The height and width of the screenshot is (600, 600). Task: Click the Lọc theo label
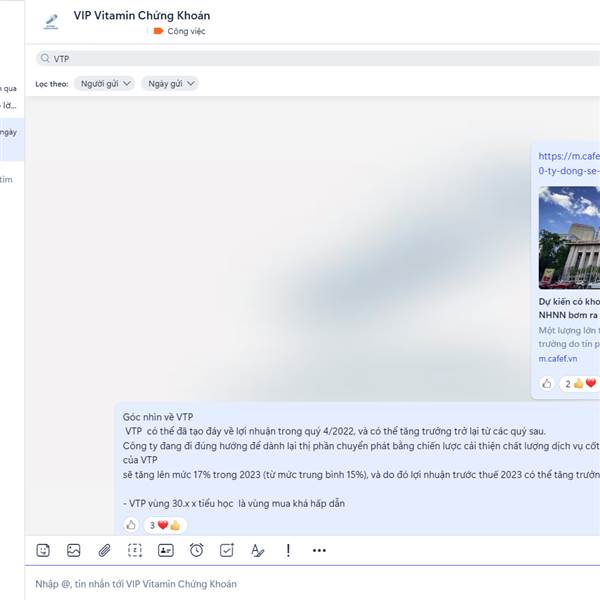pyautogui.click(x=52, y=84)
